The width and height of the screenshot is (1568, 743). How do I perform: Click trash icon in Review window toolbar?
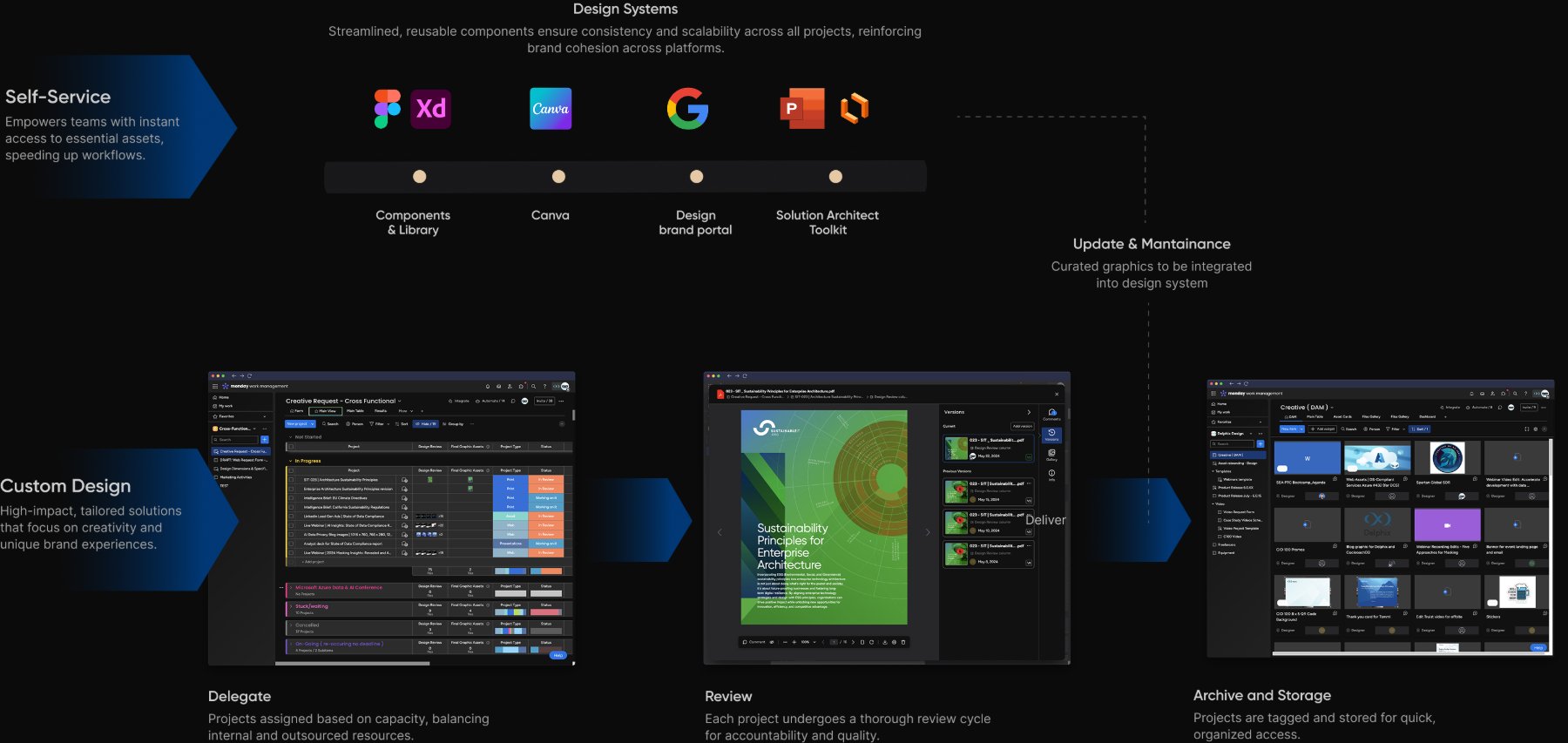click(x=903, y=642)
